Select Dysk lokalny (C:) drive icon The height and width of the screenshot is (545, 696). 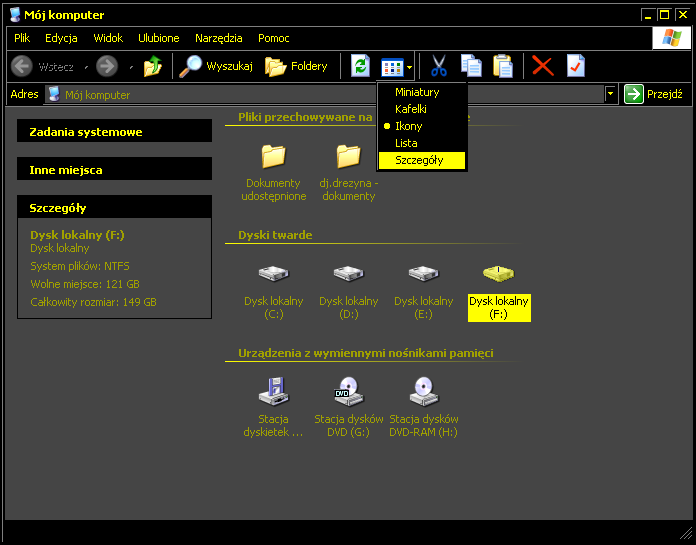272,274
